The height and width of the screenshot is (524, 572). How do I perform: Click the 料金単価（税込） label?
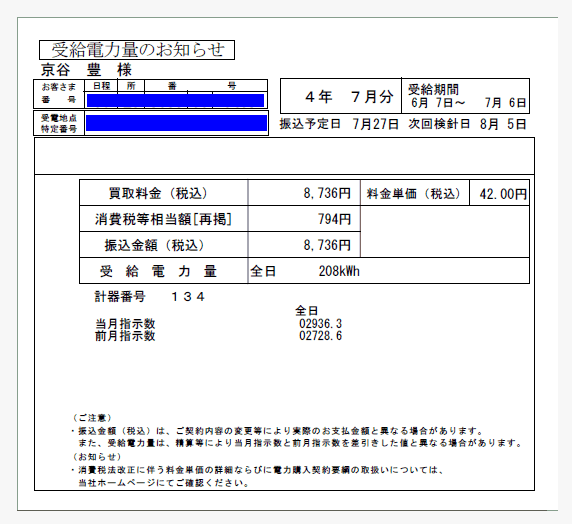pyautogui.click(x=414, y=193)
